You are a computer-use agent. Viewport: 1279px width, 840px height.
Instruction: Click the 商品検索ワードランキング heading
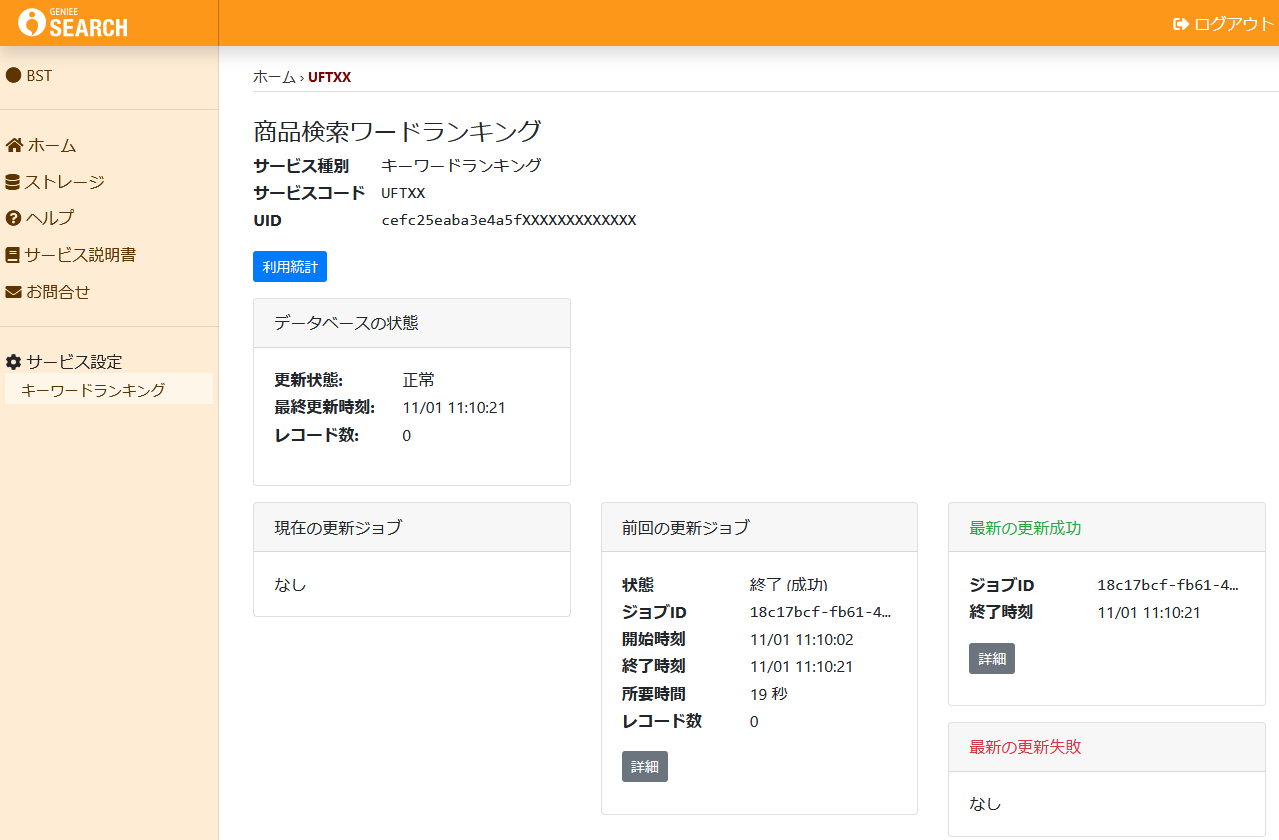pos(397,131)
